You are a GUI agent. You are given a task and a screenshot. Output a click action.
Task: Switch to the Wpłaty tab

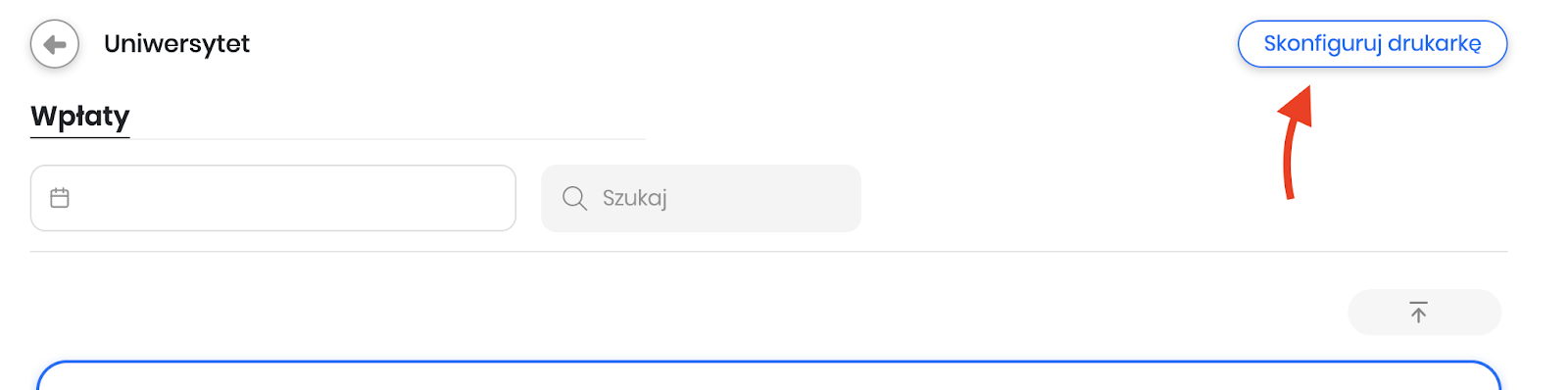(x=80, y=117)
